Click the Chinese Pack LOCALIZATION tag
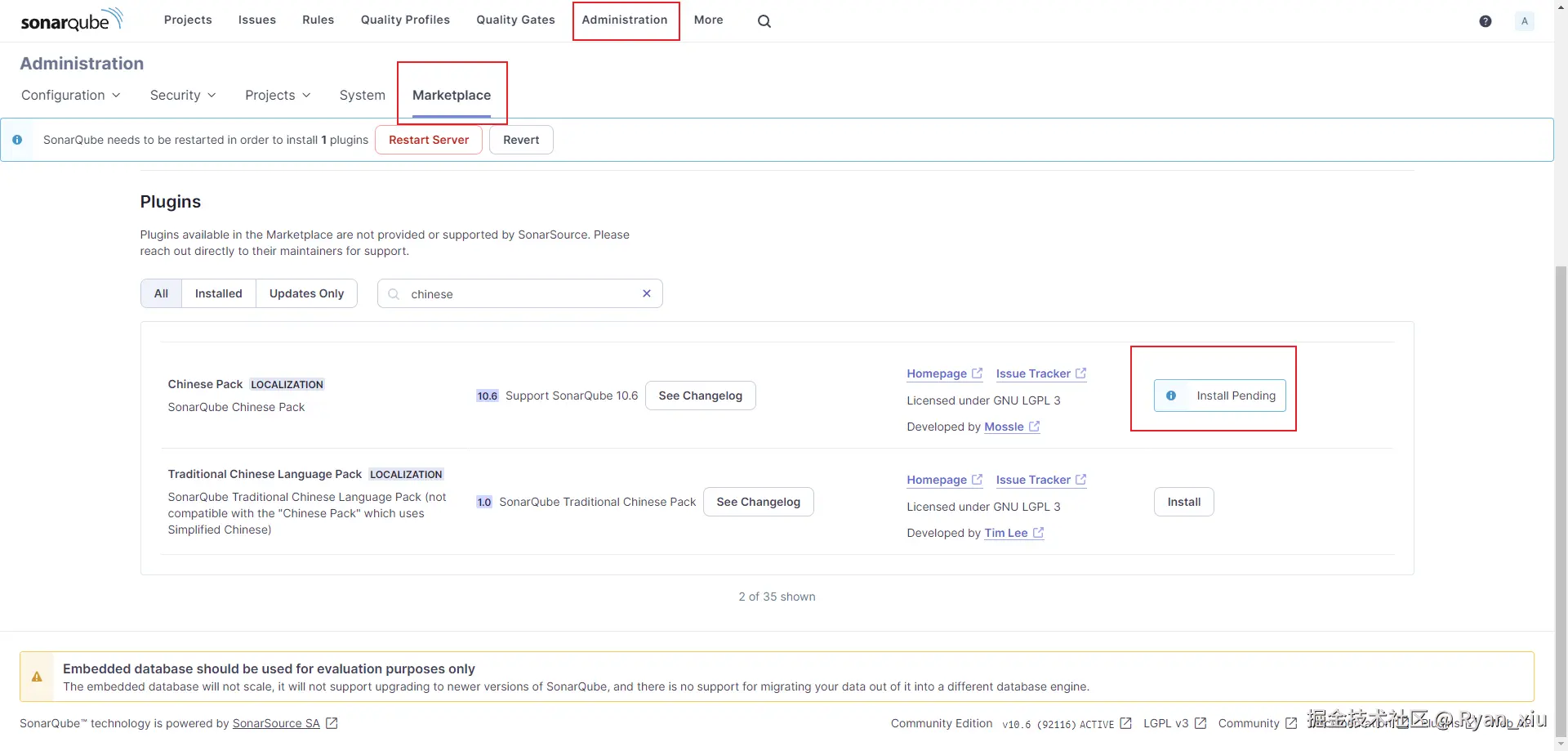Image resolution: width=1568 pixels, height=751 pixels. pyautogui.click(x=287, y=384)
